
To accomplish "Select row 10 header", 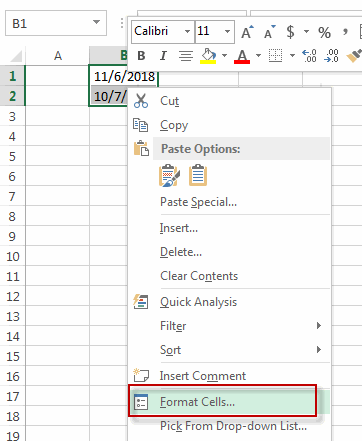I will point(12,256).
